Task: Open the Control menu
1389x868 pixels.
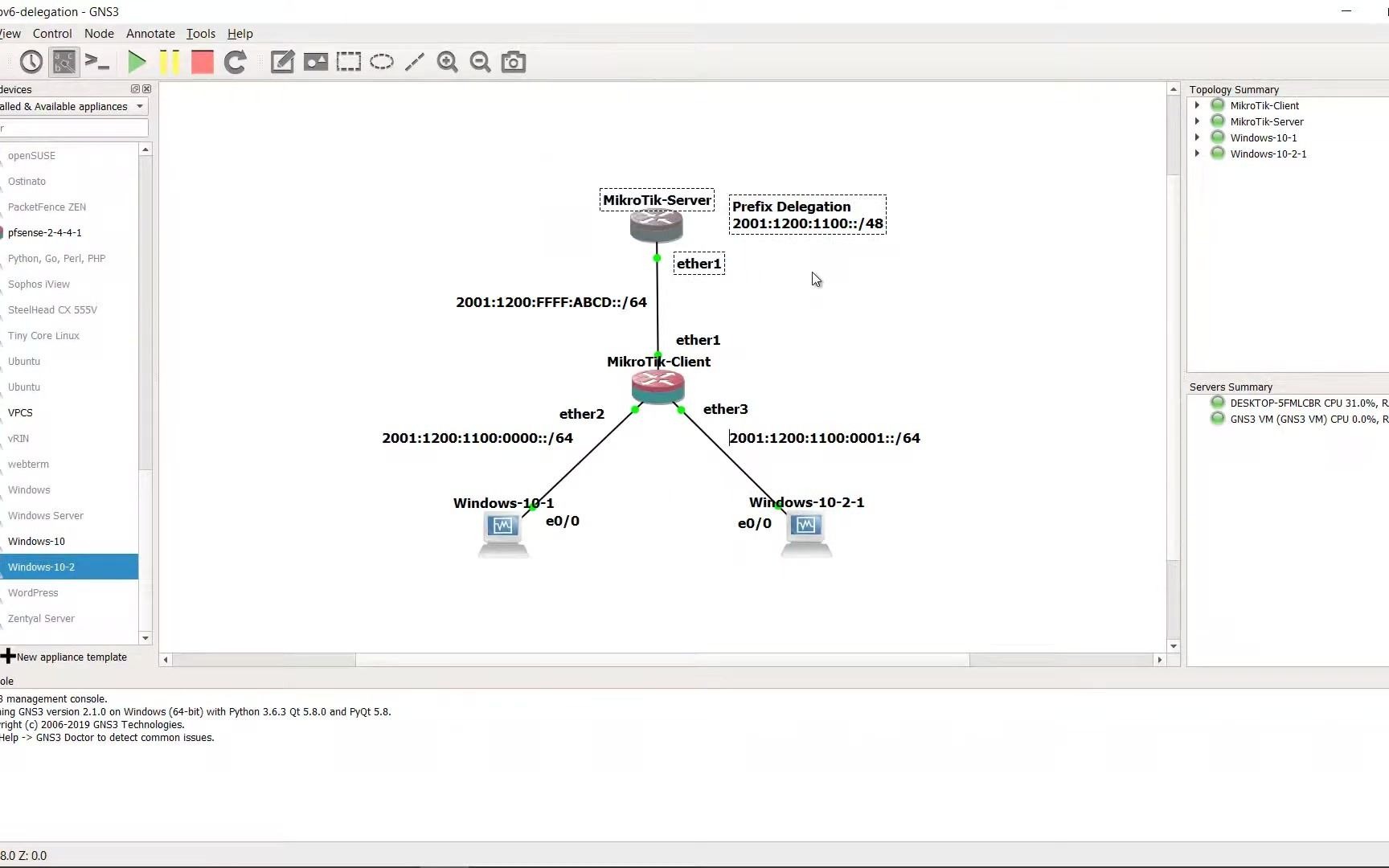Action: [52, 33]
